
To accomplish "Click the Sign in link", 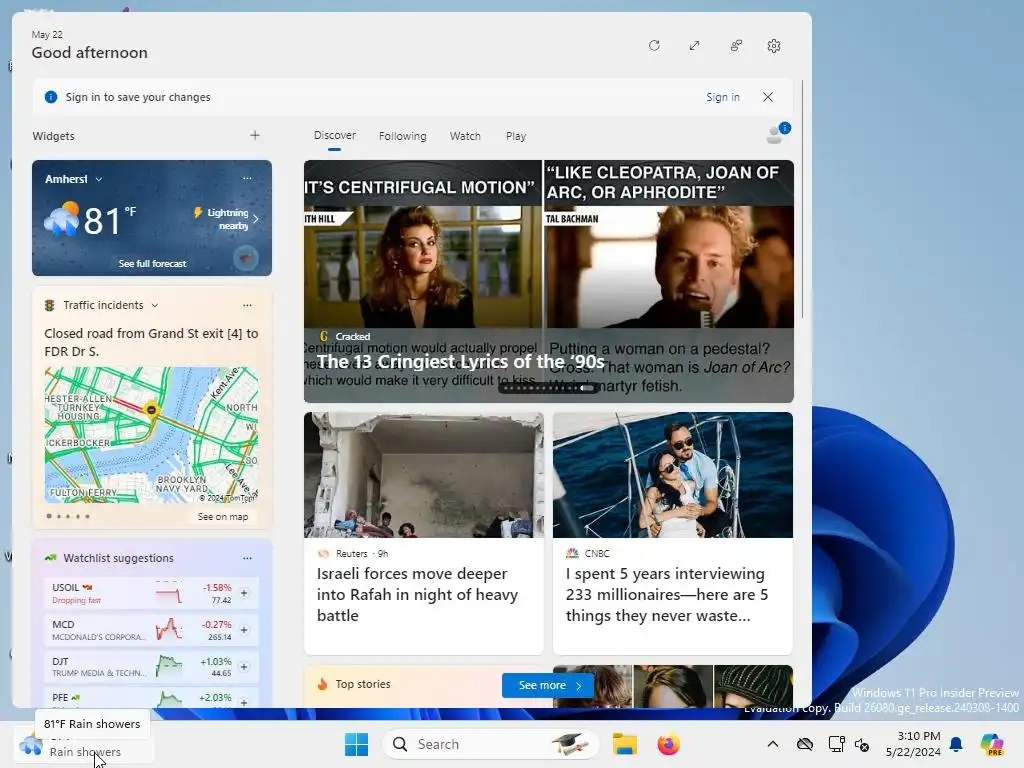I will (722, 97).
